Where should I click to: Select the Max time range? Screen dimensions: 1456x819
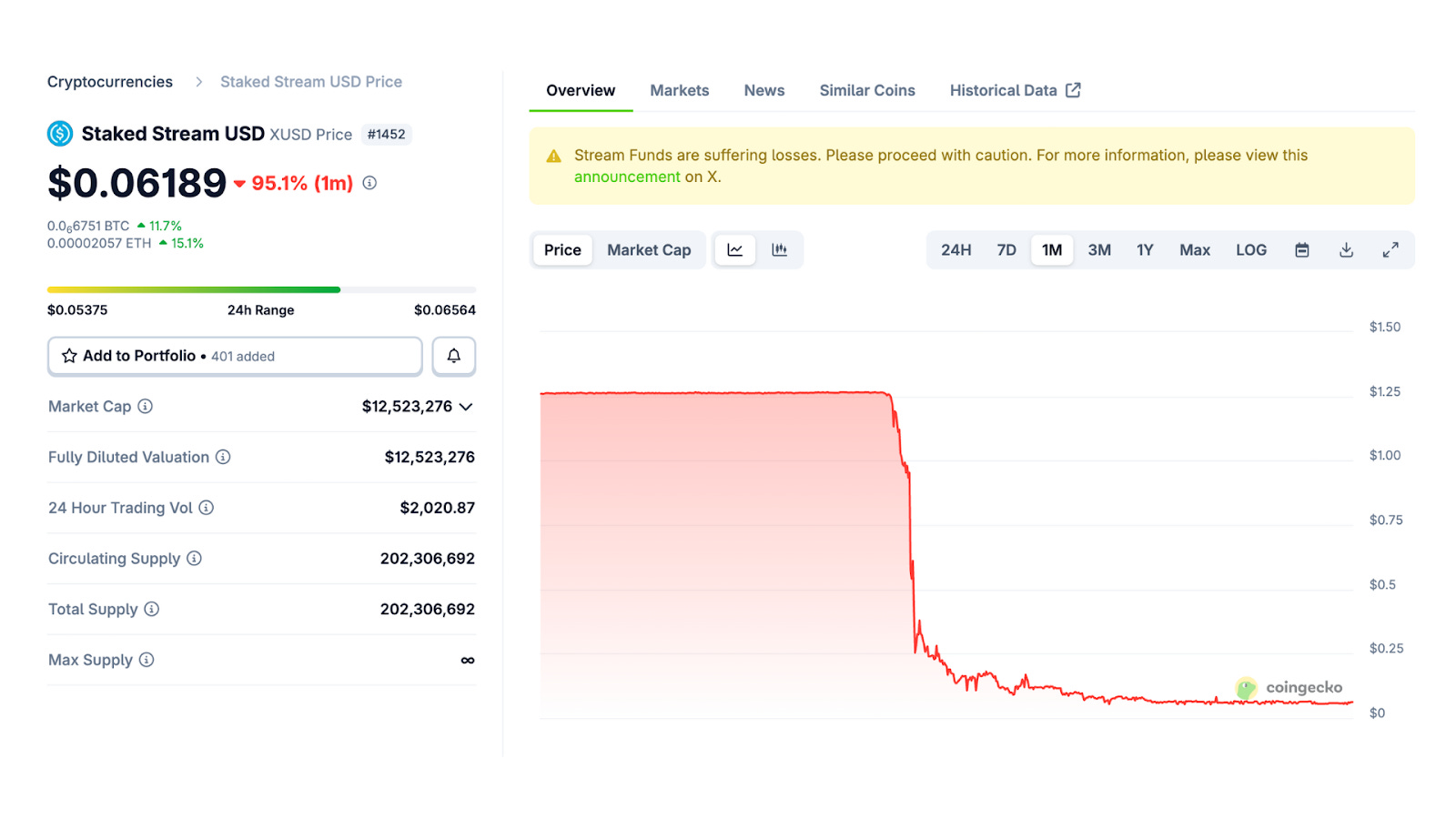[1195, 250]
